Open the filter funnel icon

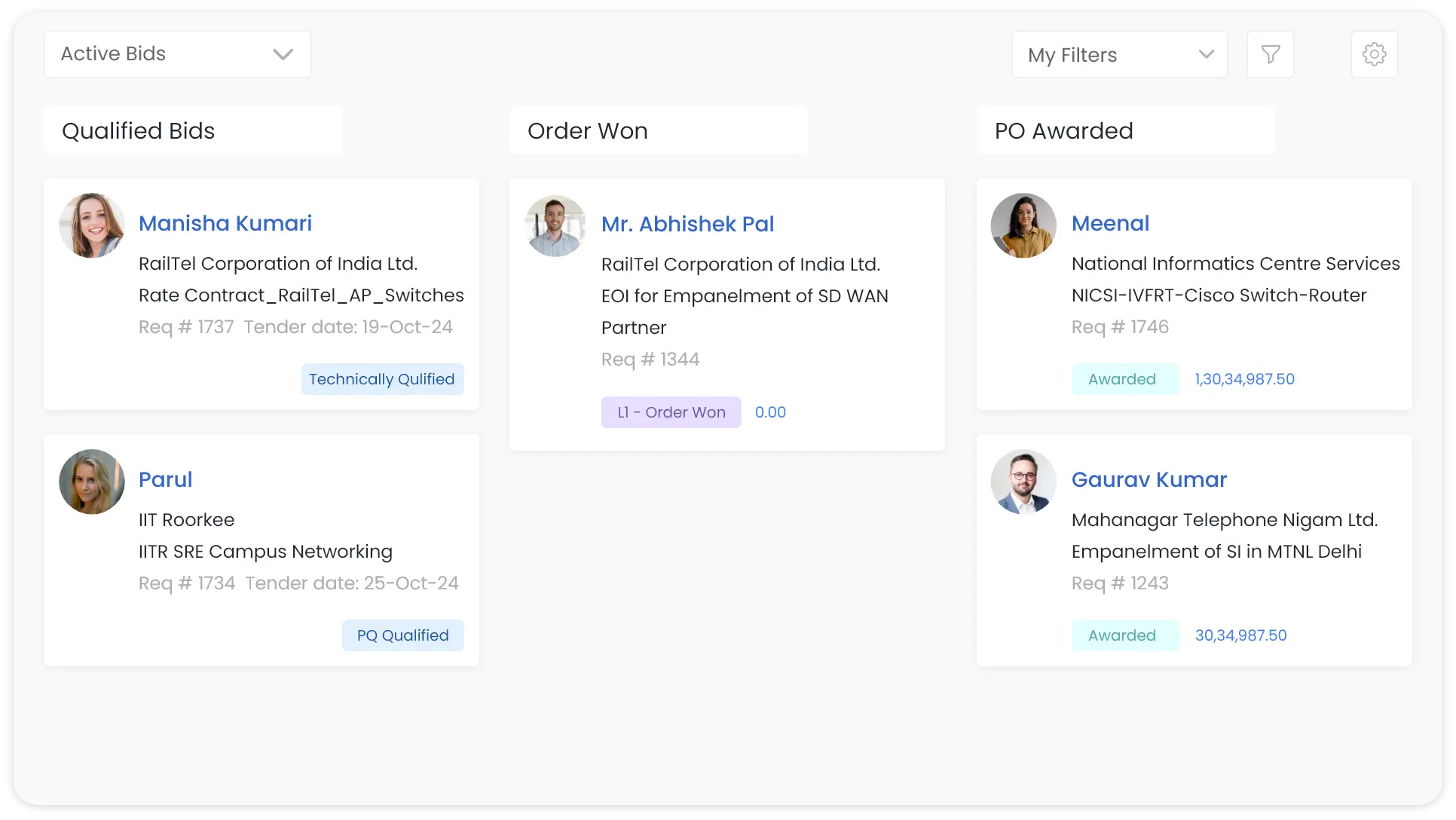tap(1270, 54)
